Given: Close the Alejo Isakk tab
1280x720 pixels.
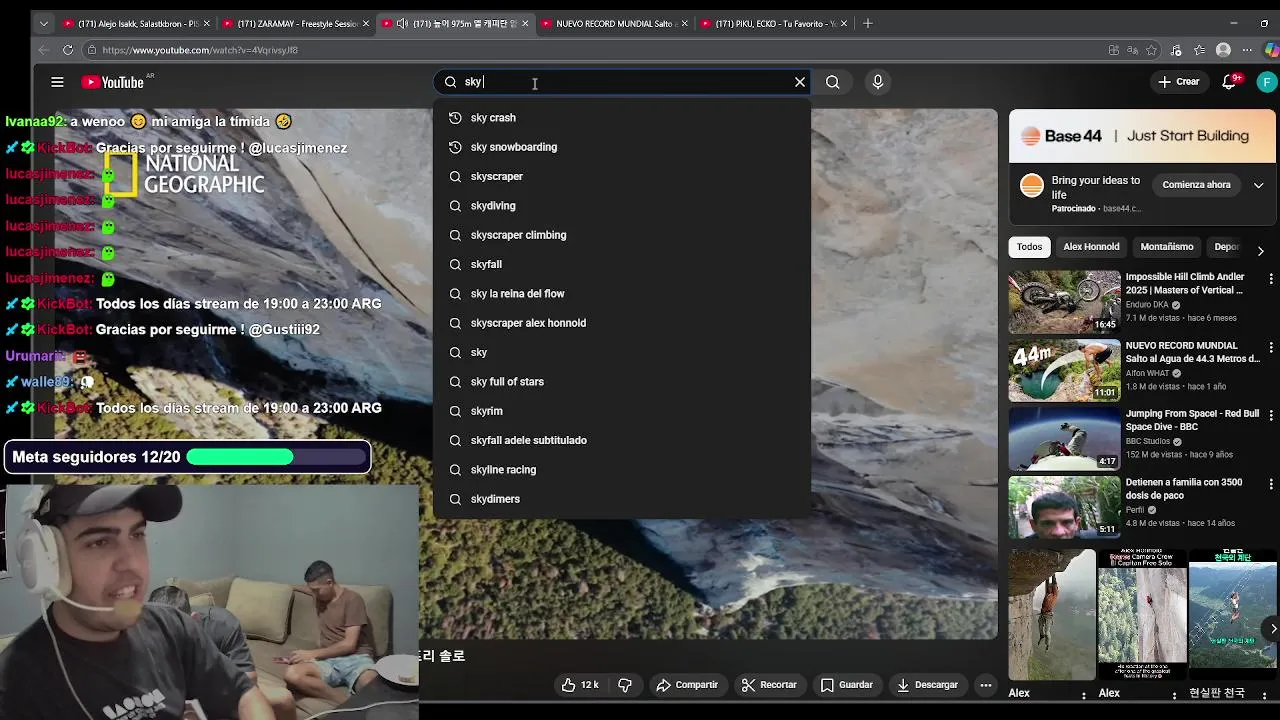Looking at the screenshot, I should coord(207,23).
